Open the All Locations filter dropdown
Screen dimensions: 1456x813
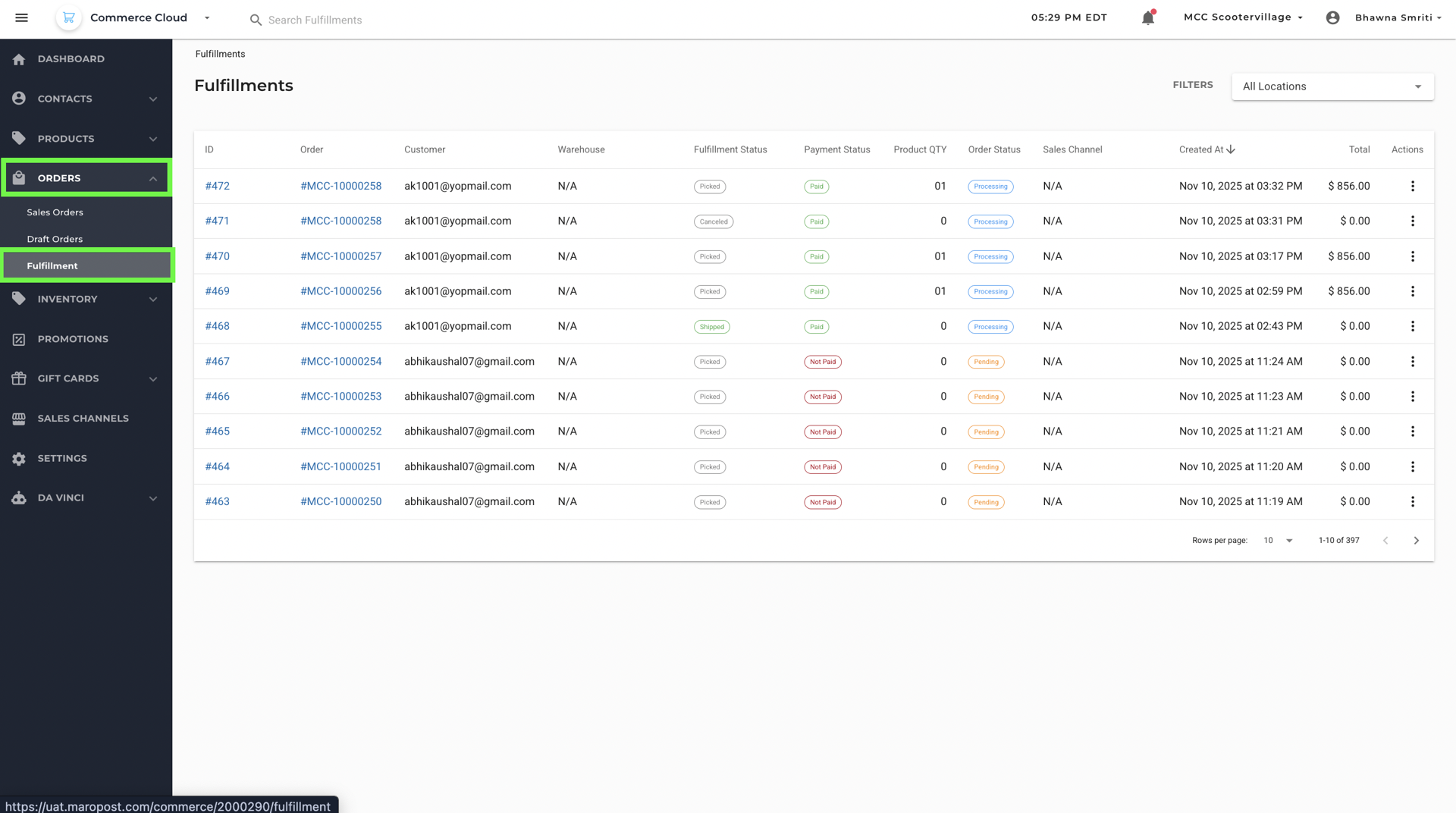click(x=1332, y=86)
